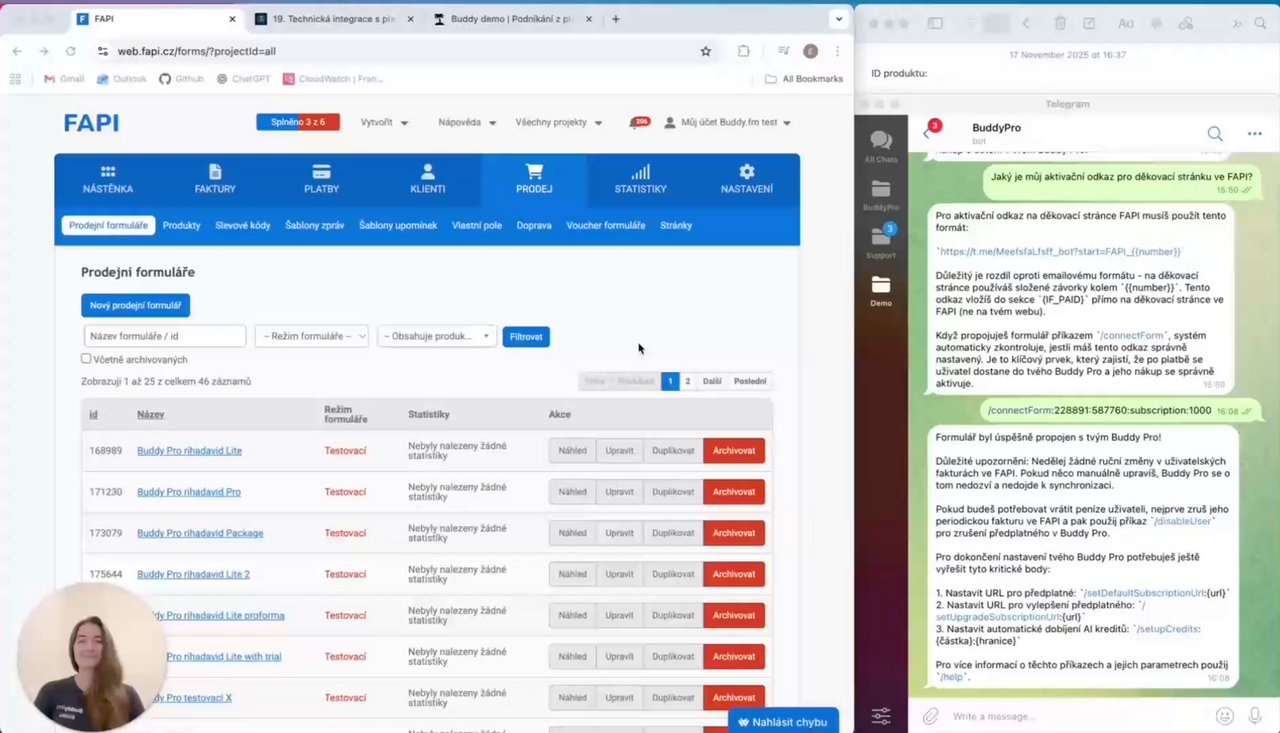The height and width of the screenshot is (733, 1280).
Task: Open Gmail bookmark in bookmarks bar
Action: pyautogui.click(x=64, y=79)
